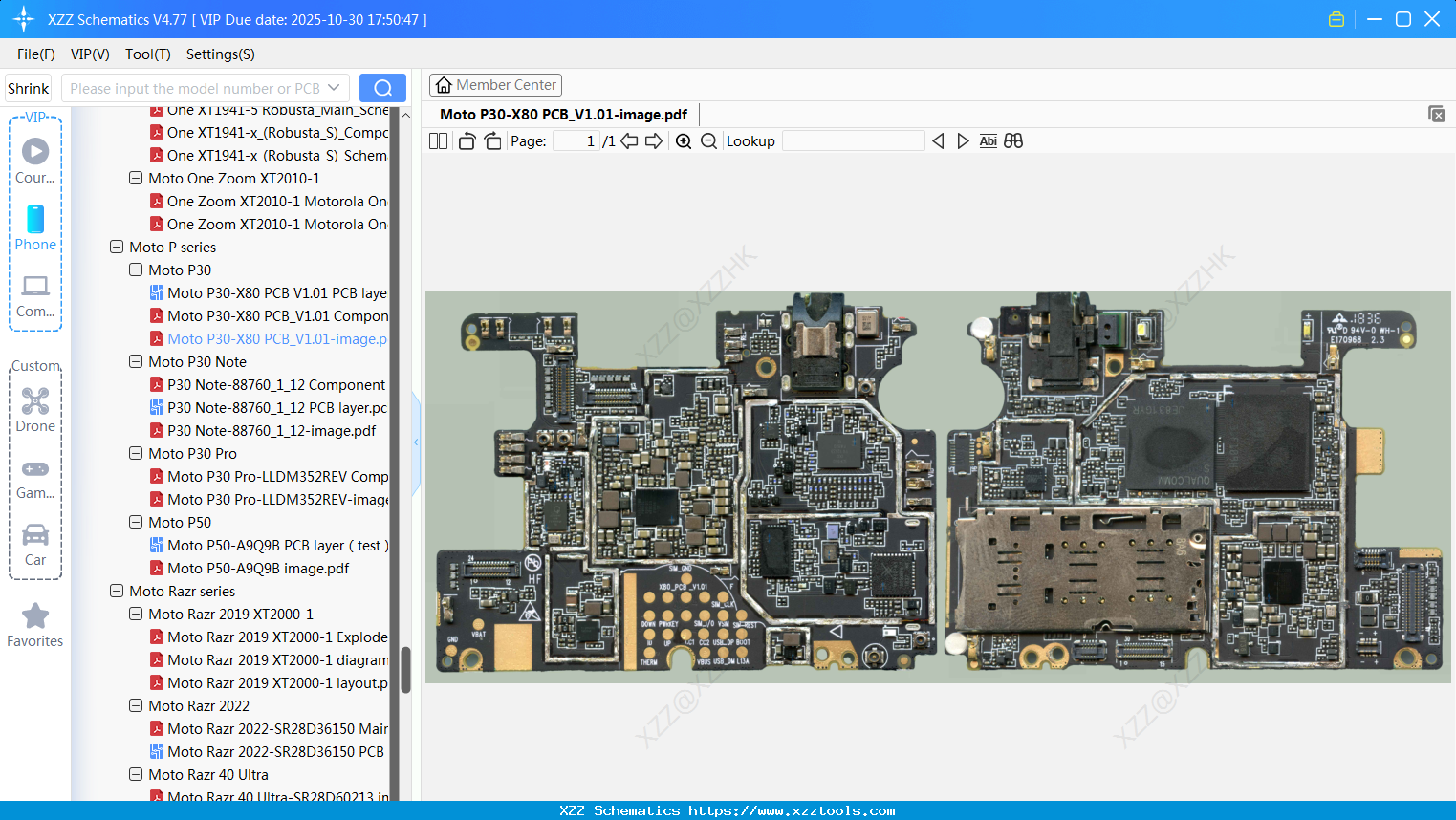
Task: Click the binoculars find icon
Action: click(x=1013, y=141)
